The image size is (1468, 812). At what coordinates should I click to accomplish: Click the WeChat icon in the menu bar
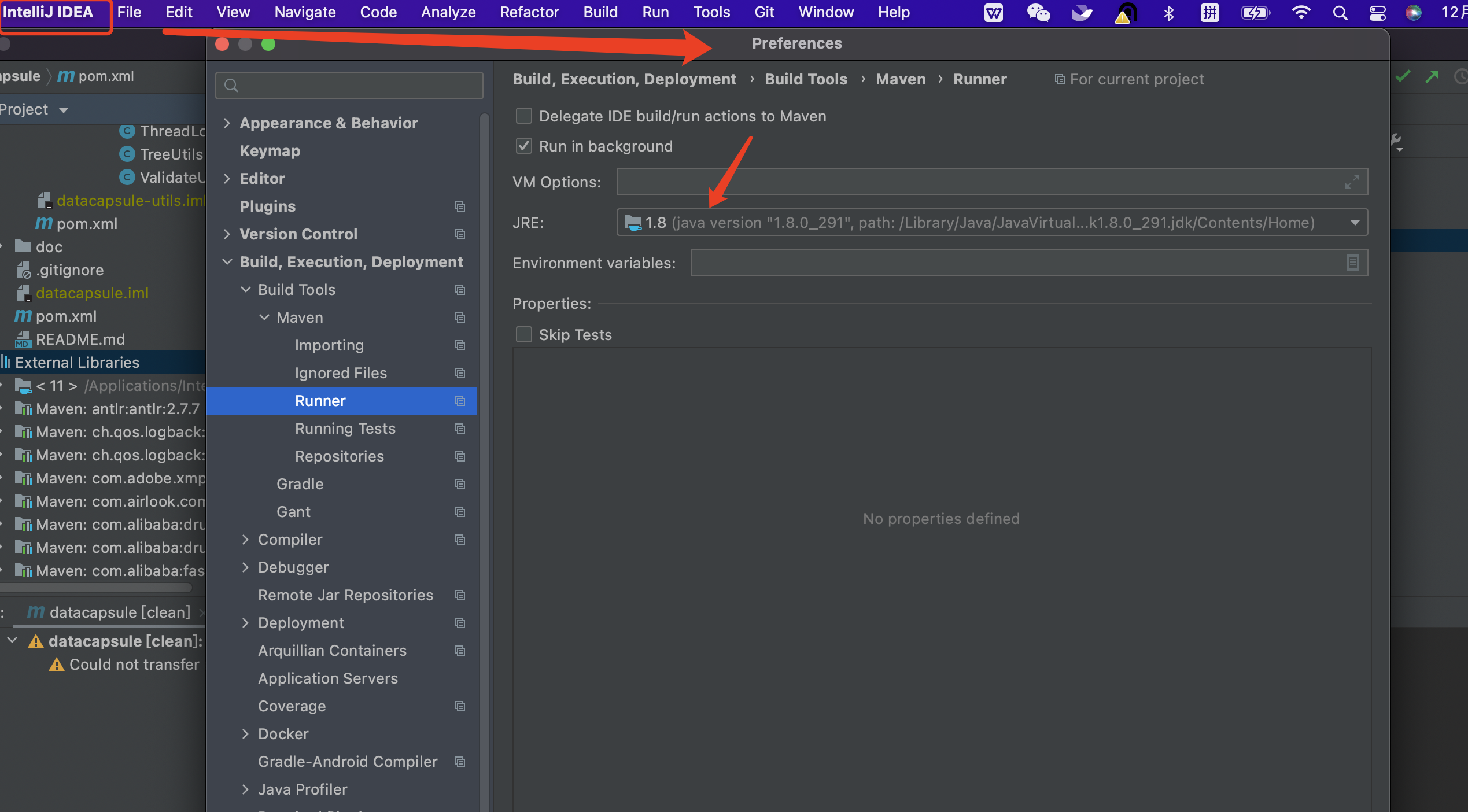[x=1038, y=12]
